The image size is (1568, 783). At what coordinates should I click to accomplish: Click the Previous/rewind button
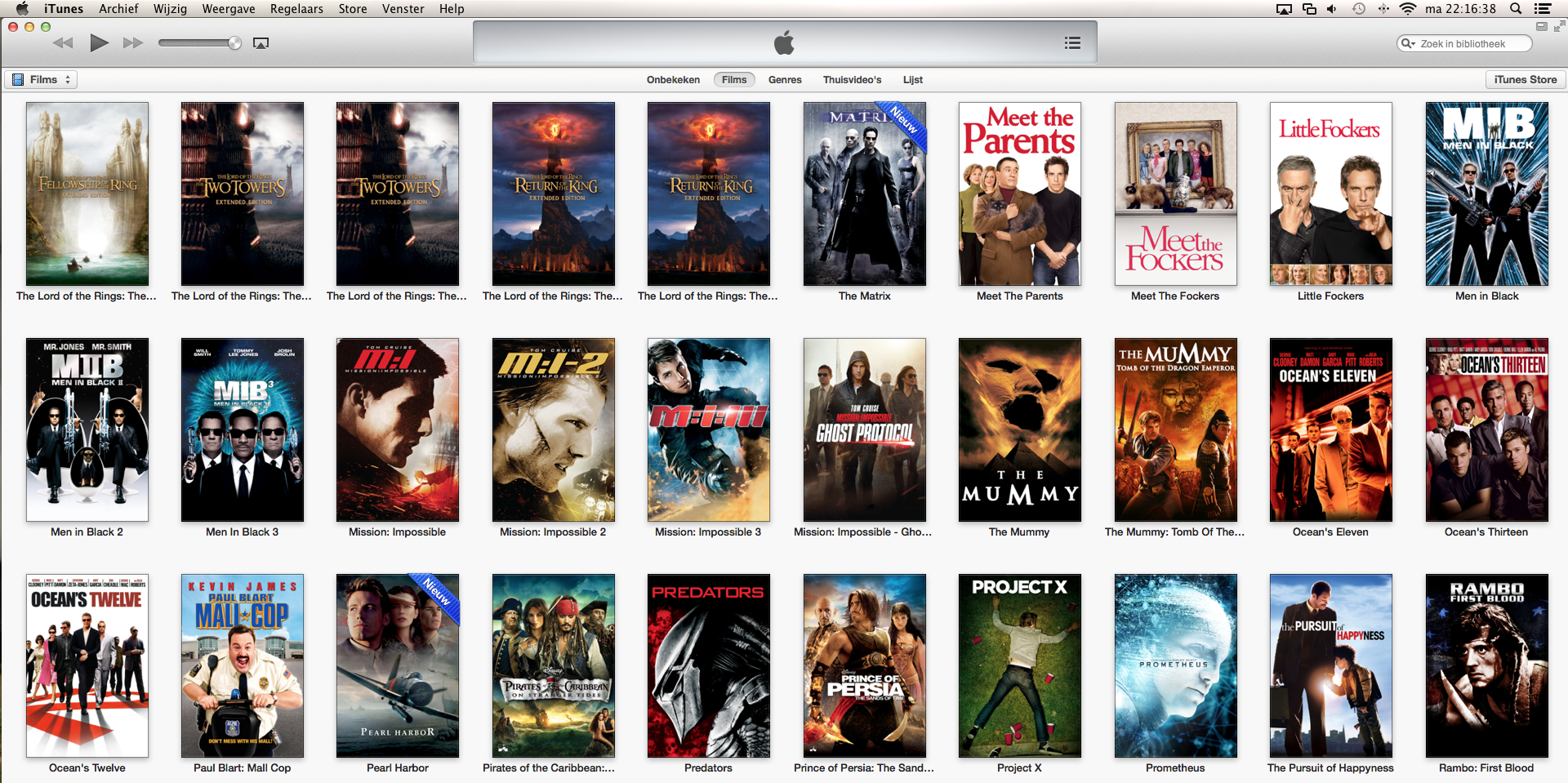63,43
